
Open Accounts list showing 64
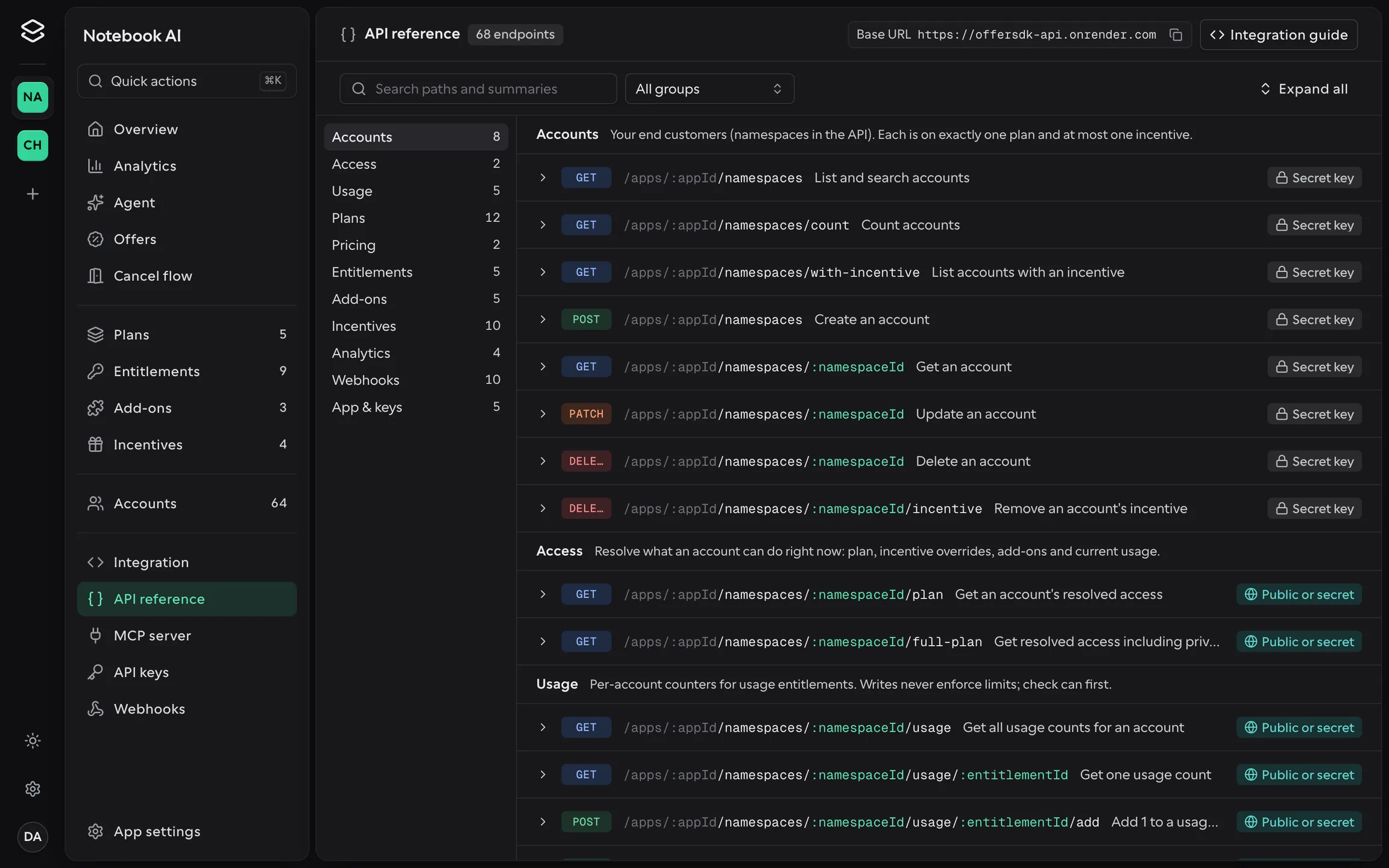[x=187, y=503]
